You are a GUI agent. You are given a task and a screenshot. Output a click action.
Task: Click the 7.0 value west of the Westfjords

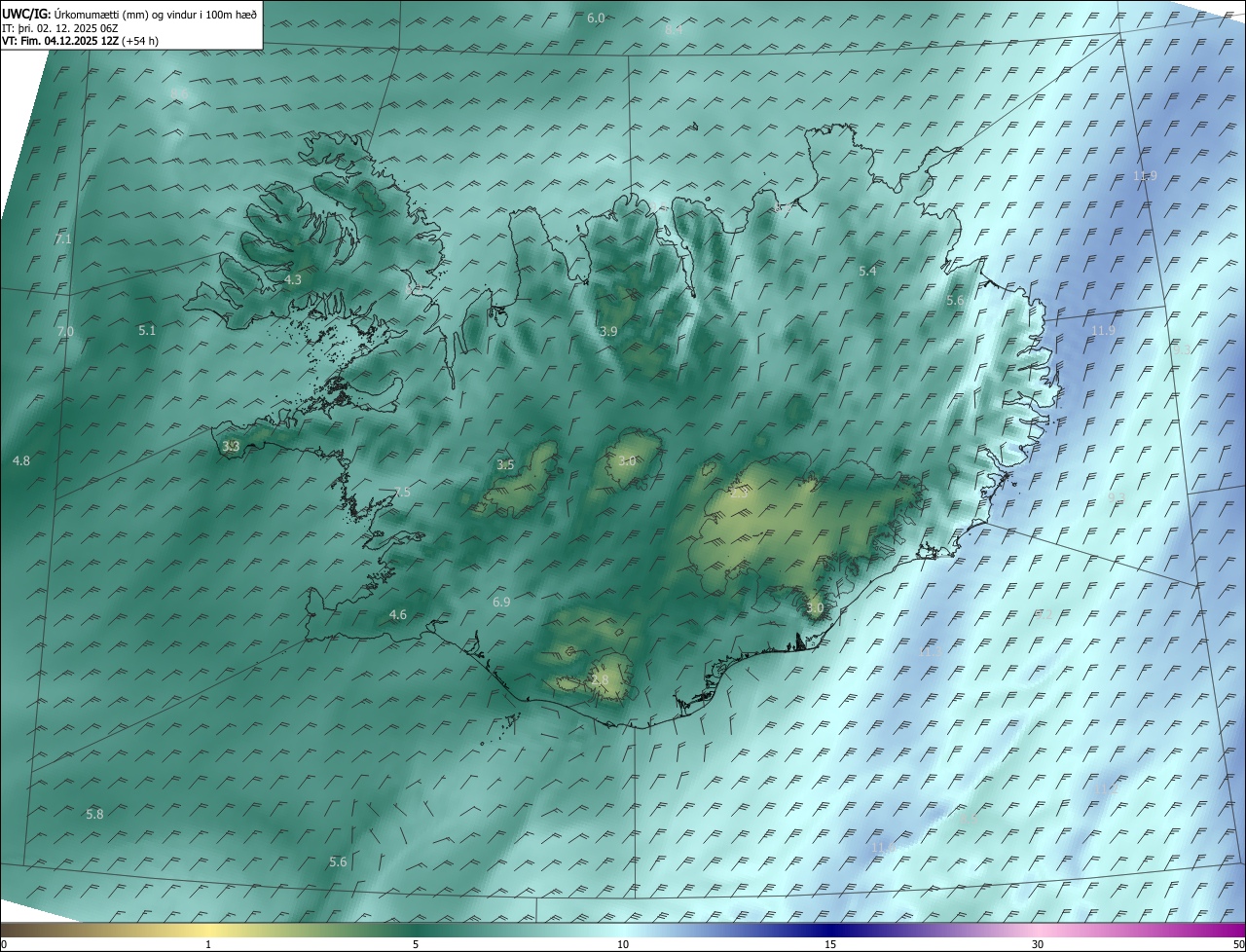(65, 332)
